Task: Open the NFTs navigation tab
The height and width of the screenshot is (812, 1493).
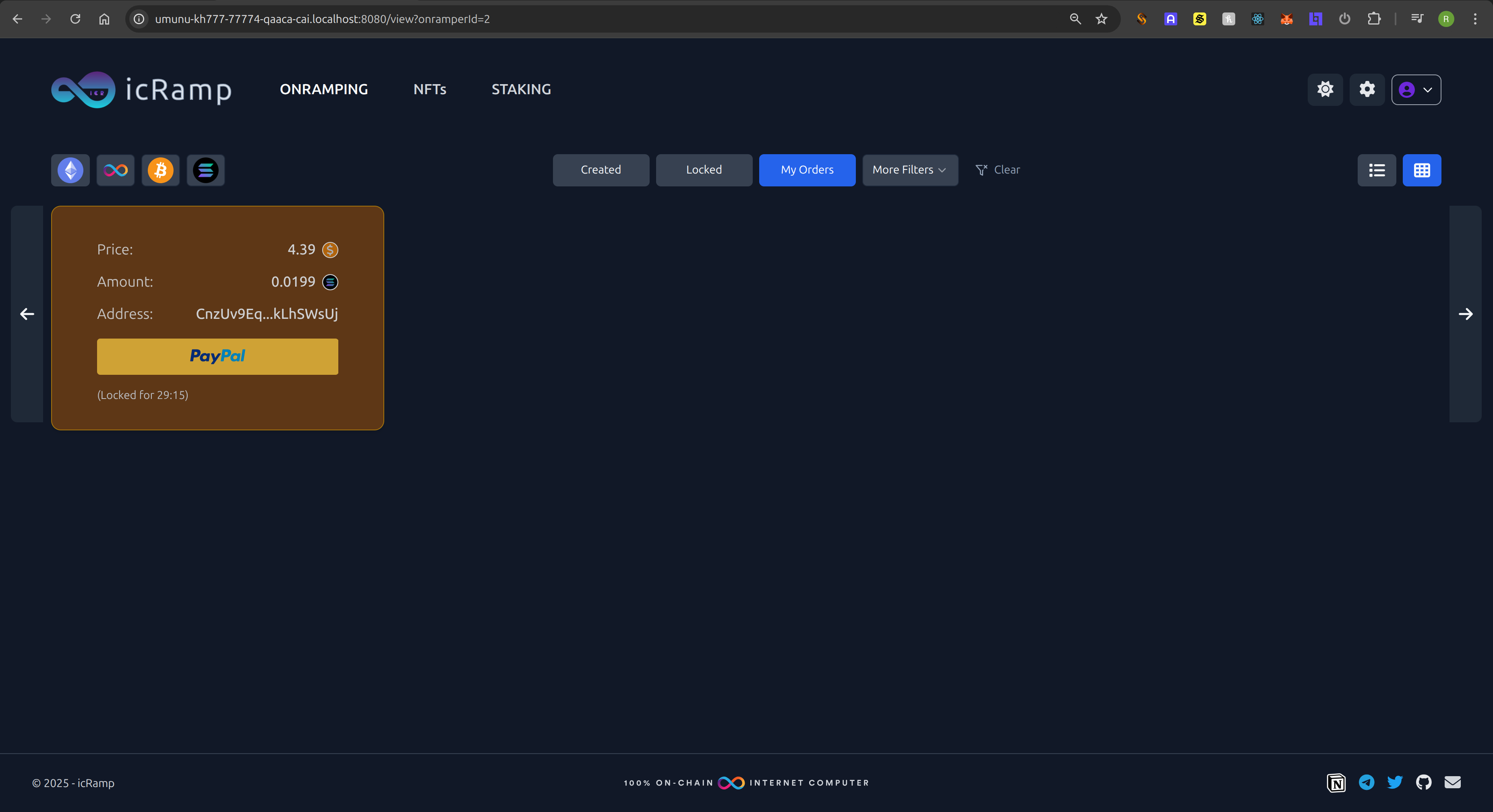Action: pyautogui.click(x=429, y=89)
